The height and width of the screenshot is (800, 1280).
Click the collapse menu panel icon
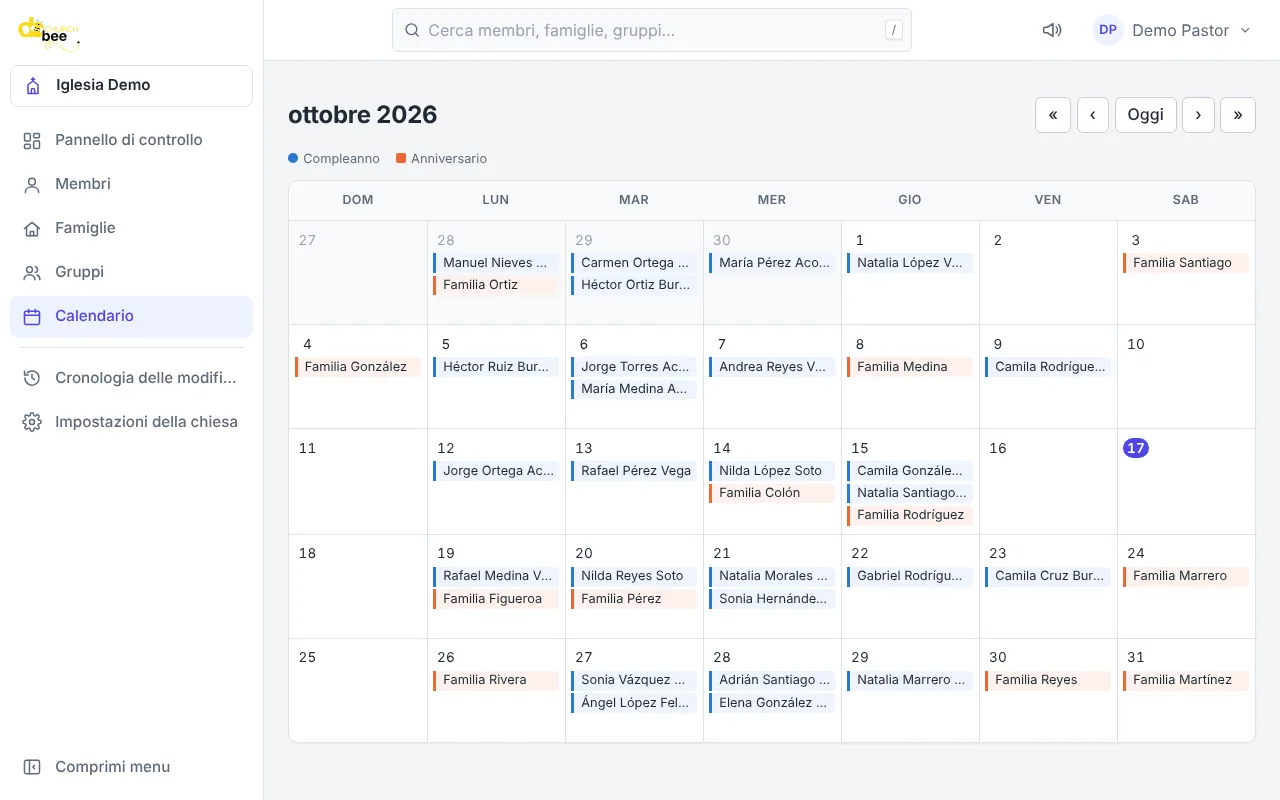[x=32, y=767]
